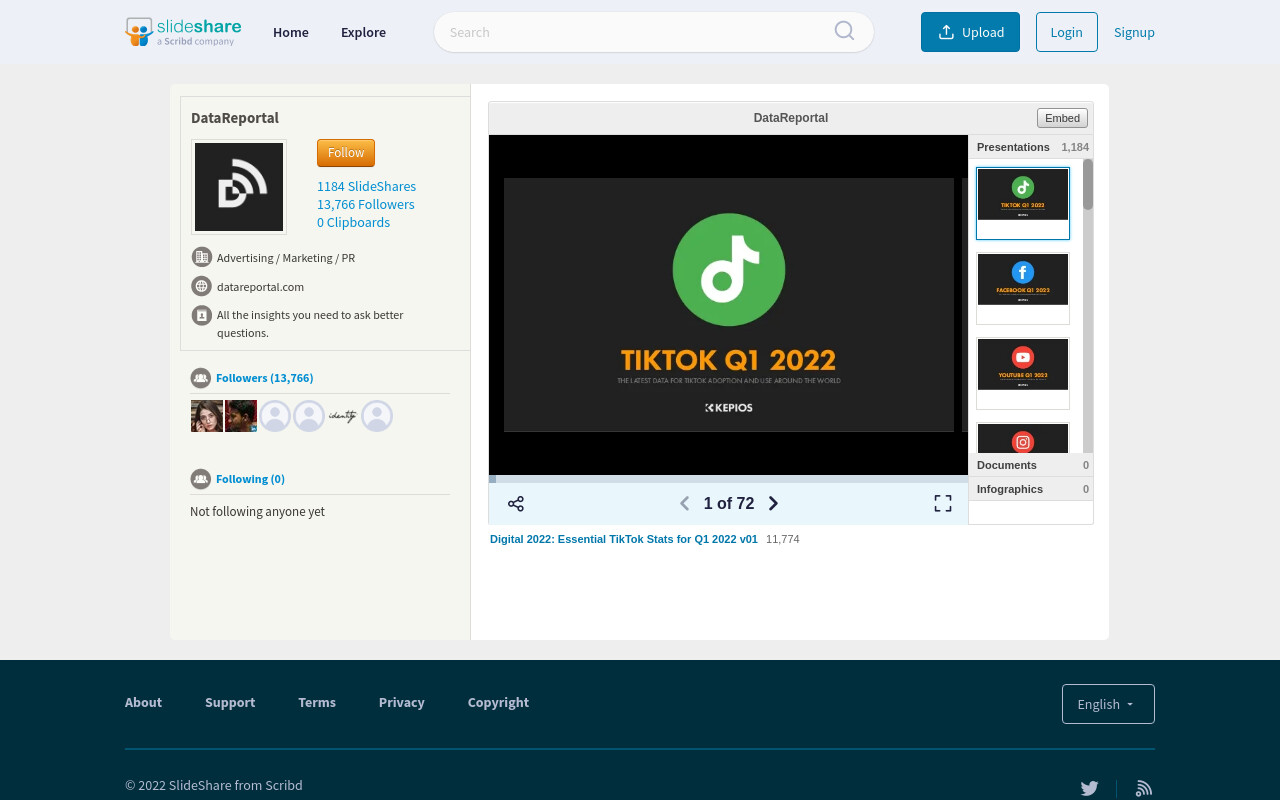1280x800 pixels.
Task: Open SlideShare Twitter page icon
Action: 1090,788
